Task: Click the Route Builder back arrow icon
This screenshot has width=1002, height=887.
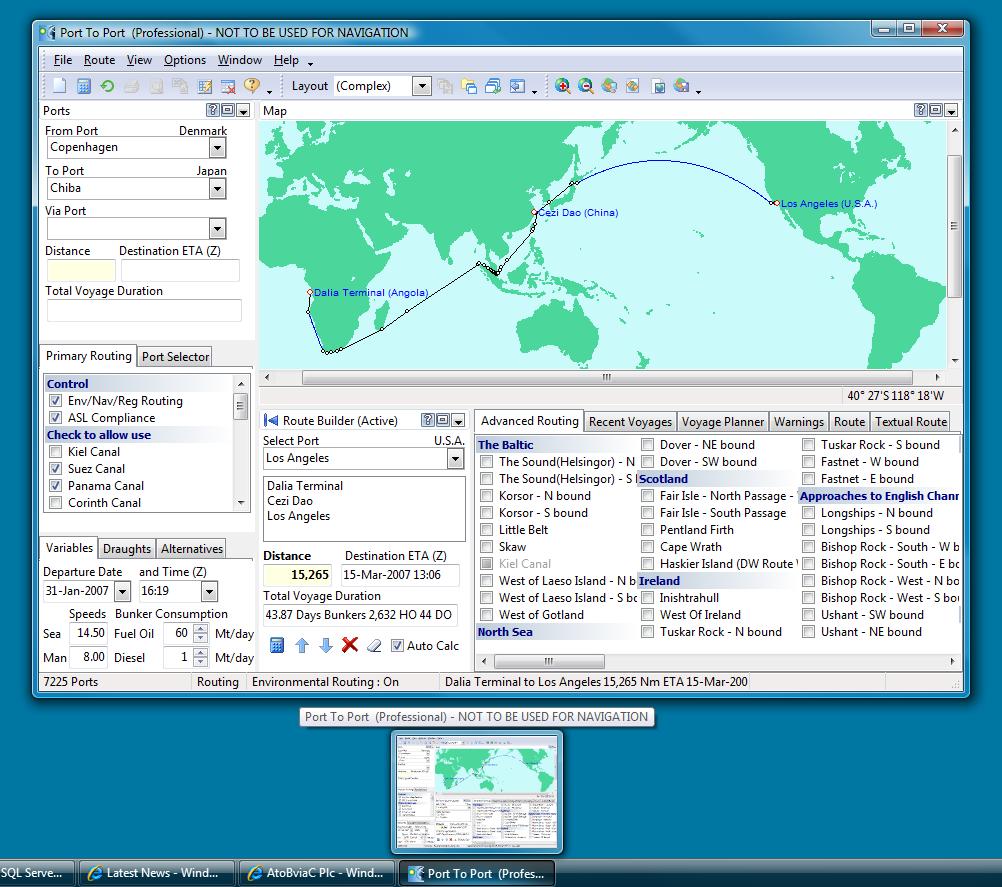Action: pos(271,420)
